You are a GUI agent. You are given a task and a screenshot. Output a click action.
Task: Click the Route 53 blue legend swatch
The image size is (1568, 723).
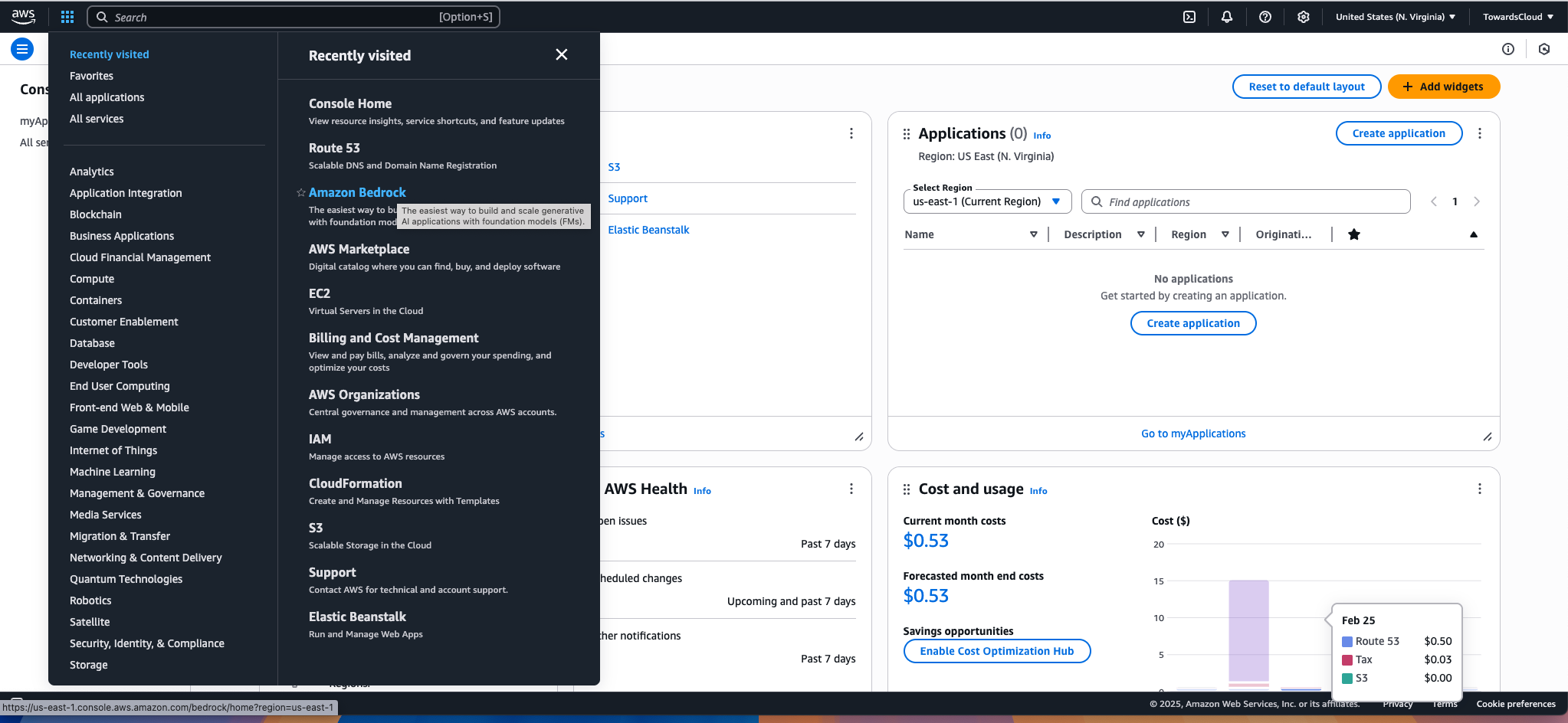coord(1347,641)
